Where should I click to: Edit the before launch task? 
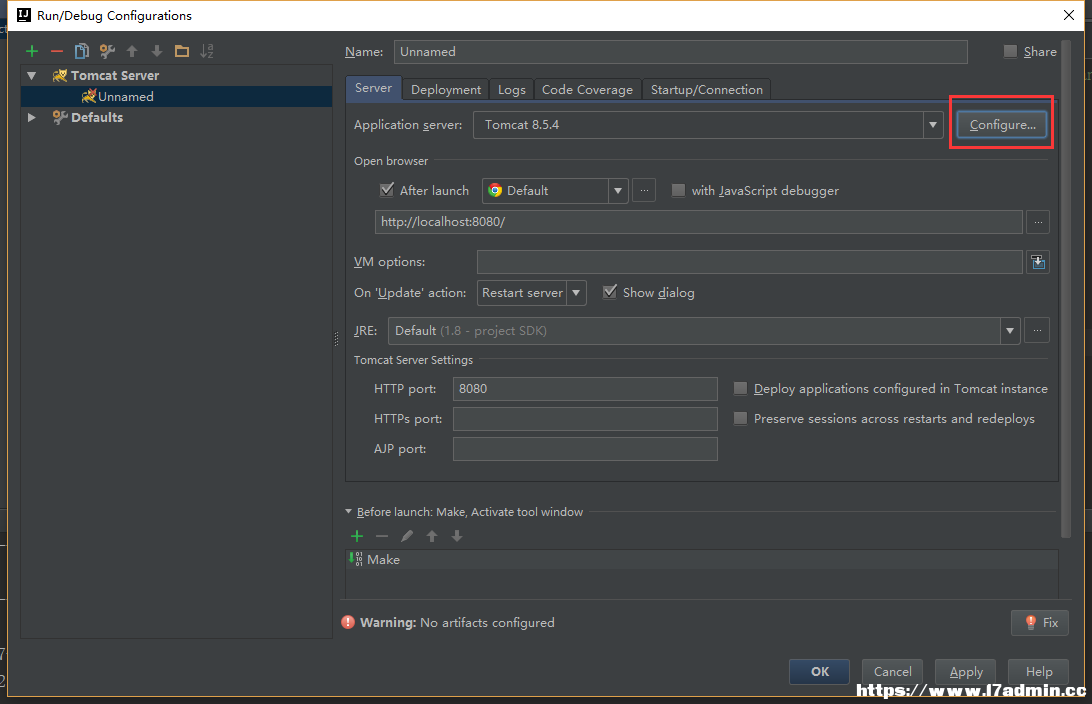pos(407,535)
